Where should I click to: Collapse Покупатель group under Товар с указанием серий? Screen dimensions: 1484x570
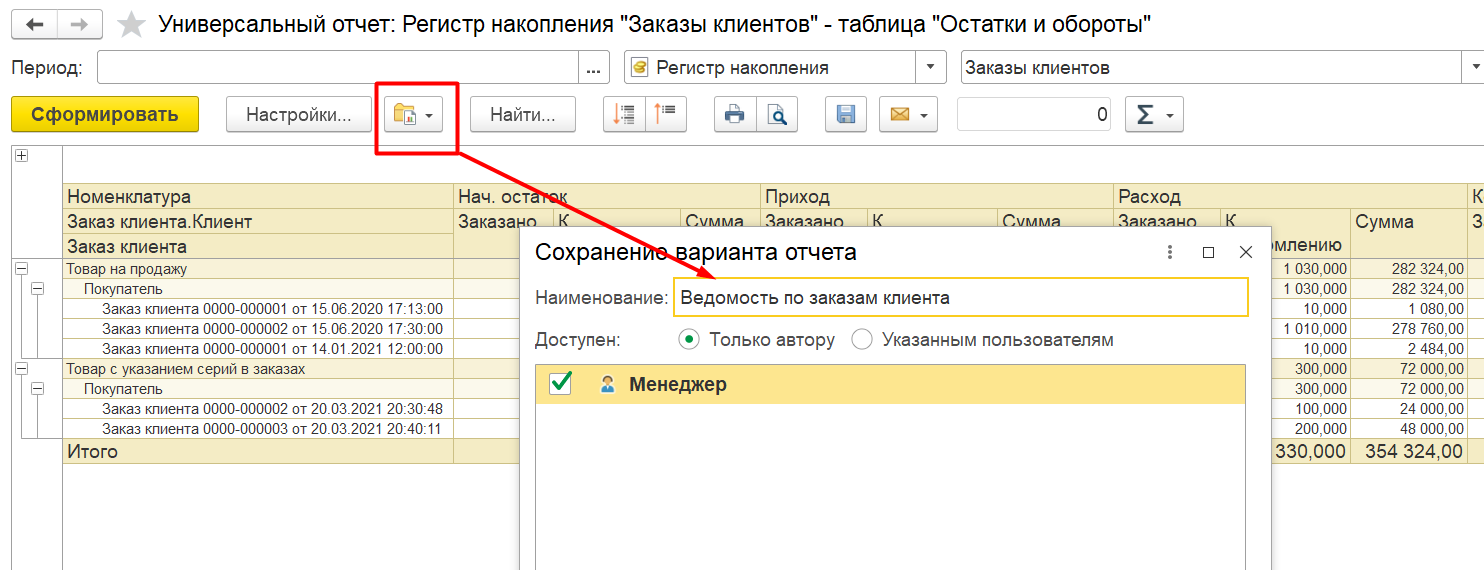38,389
